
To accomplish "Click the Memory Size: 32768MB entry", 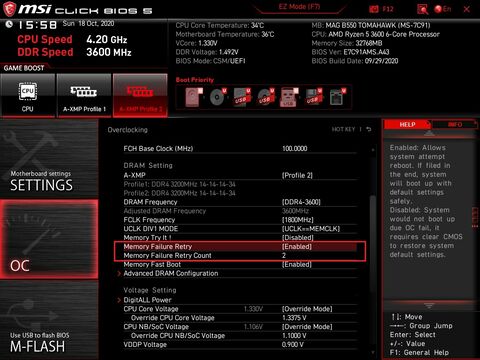I will click(x=347, y=43).
